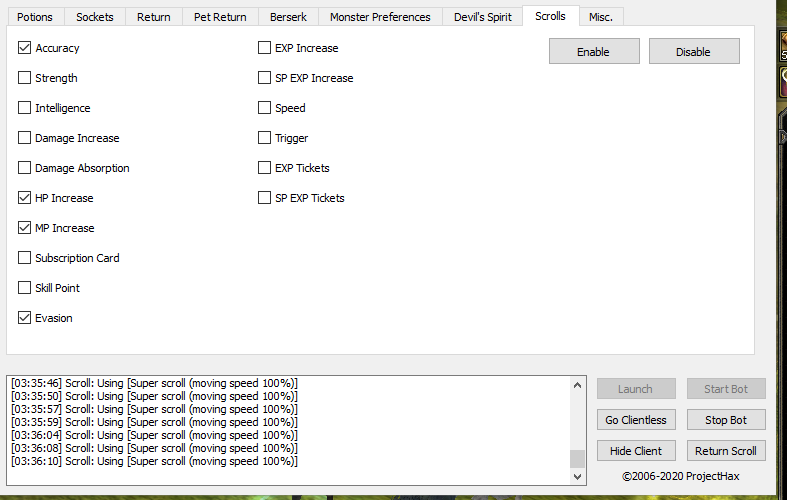Enable the Strength scroll checkbox
Screen dimensions: 787x500
[25, 78]
